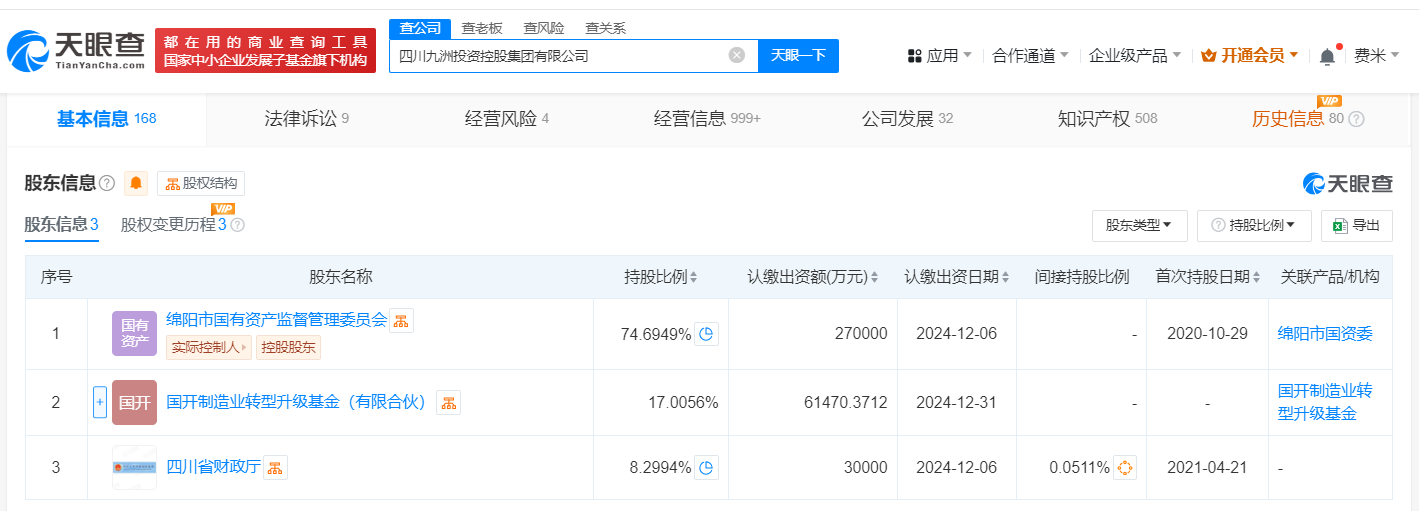The width and height of the screenshot is (1419, 511).
Task: Open equity structure icon for 国开制造业转型升级基金
Action: 448,402
